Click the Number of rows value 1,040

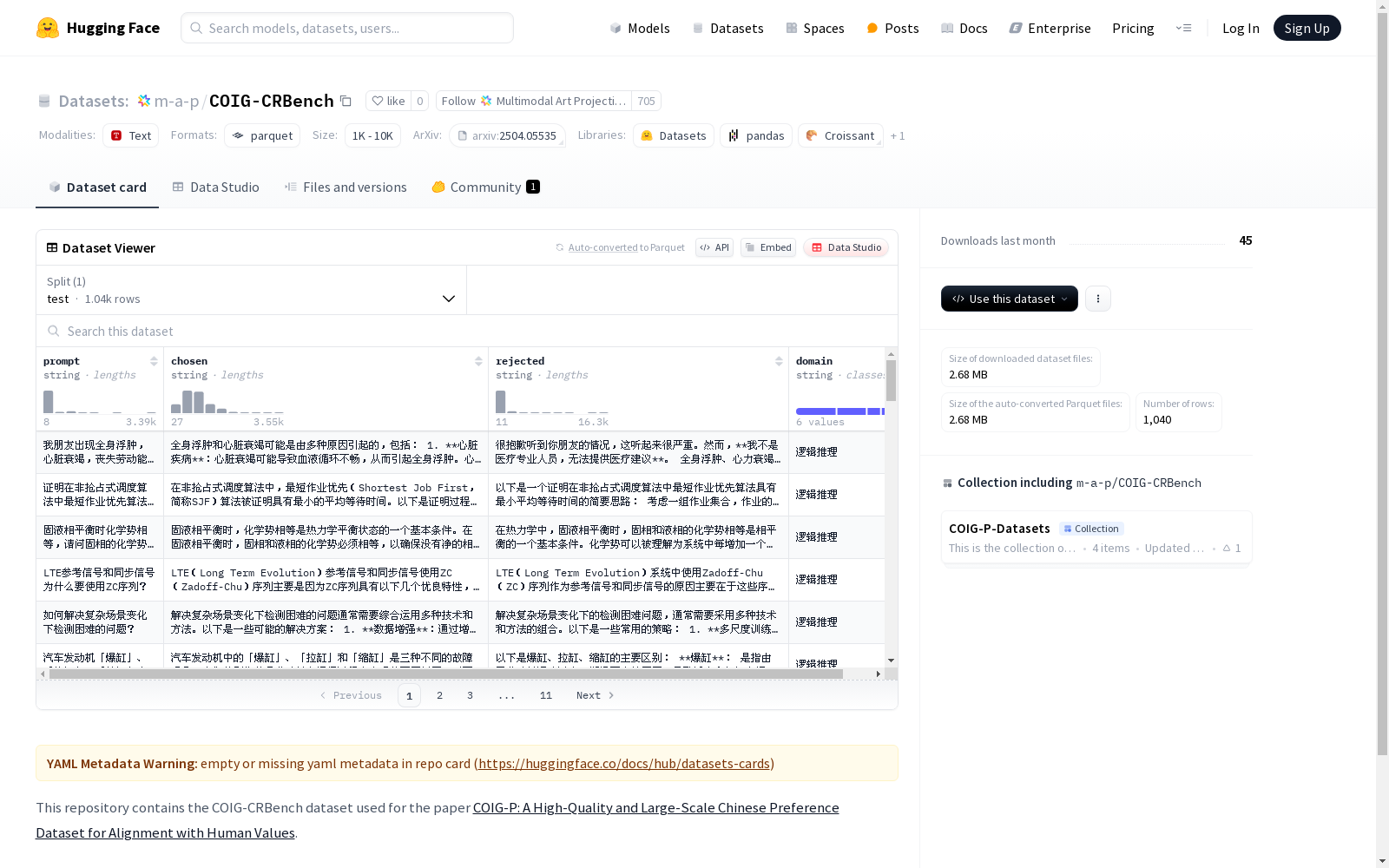1157,420
